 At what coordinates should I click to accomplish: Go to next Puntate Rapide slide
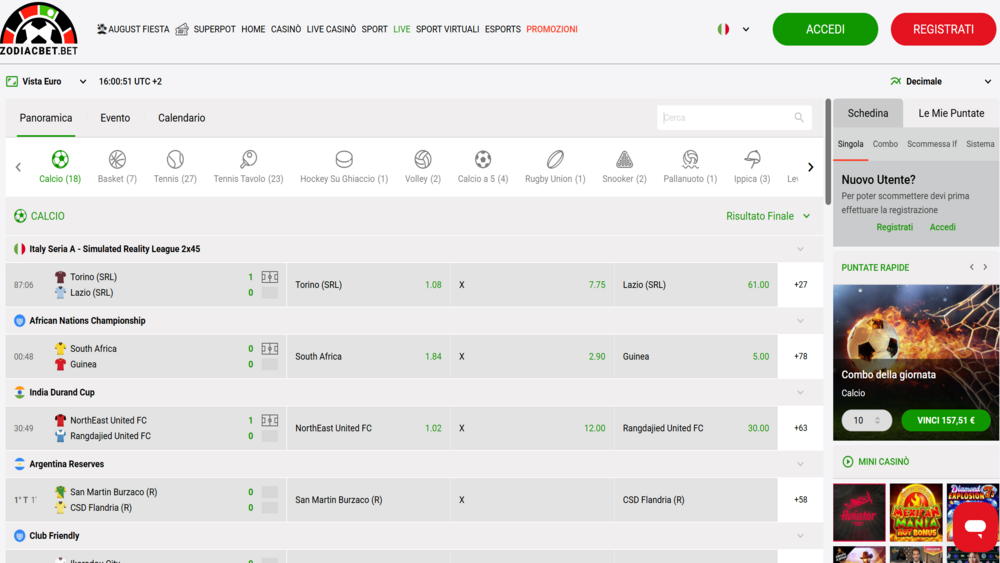[x=985, y=267]
